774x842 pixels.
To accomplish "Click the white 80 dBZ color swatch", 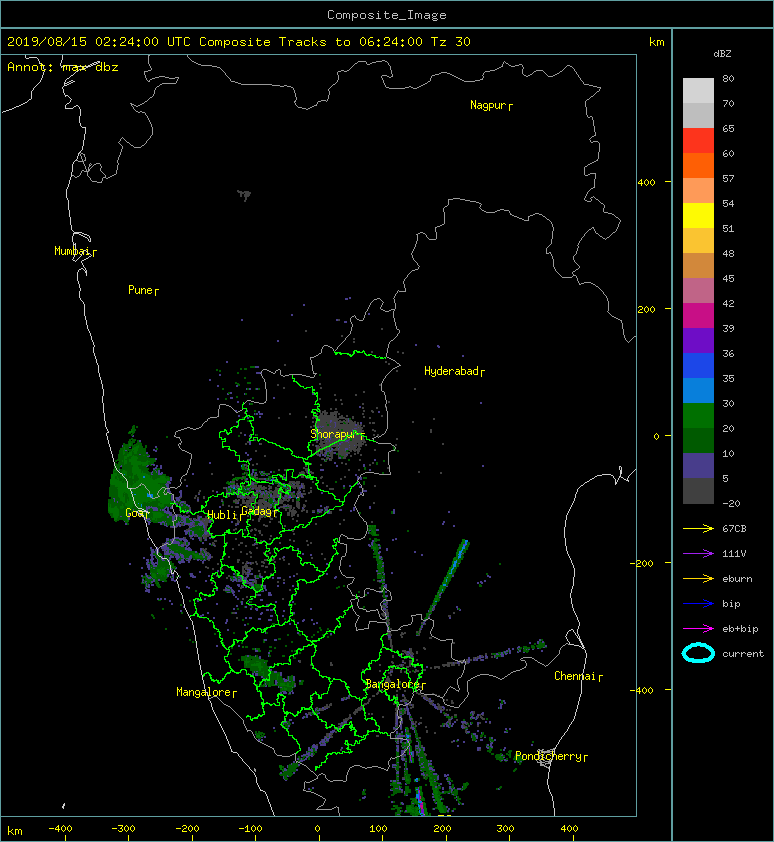I will [698, 91].
